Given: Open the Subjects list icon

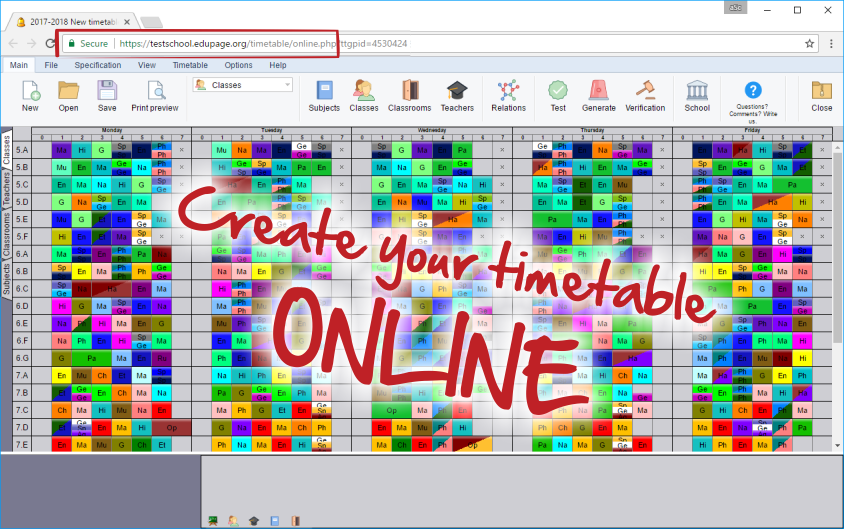Looking at the screenshot, I should [324, 91].
